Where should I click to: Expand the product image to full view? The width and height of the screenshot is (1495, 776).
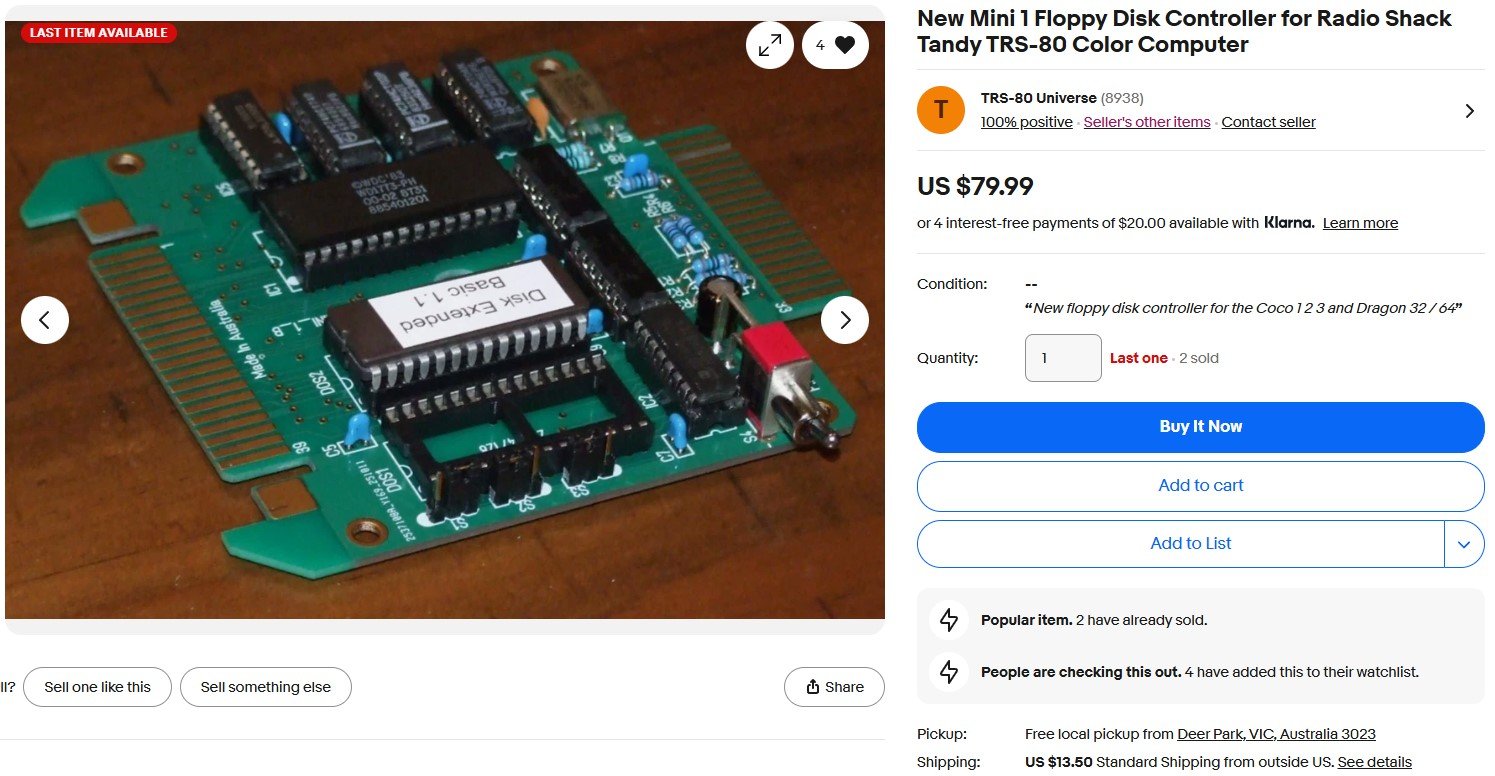tap(770, 45)
